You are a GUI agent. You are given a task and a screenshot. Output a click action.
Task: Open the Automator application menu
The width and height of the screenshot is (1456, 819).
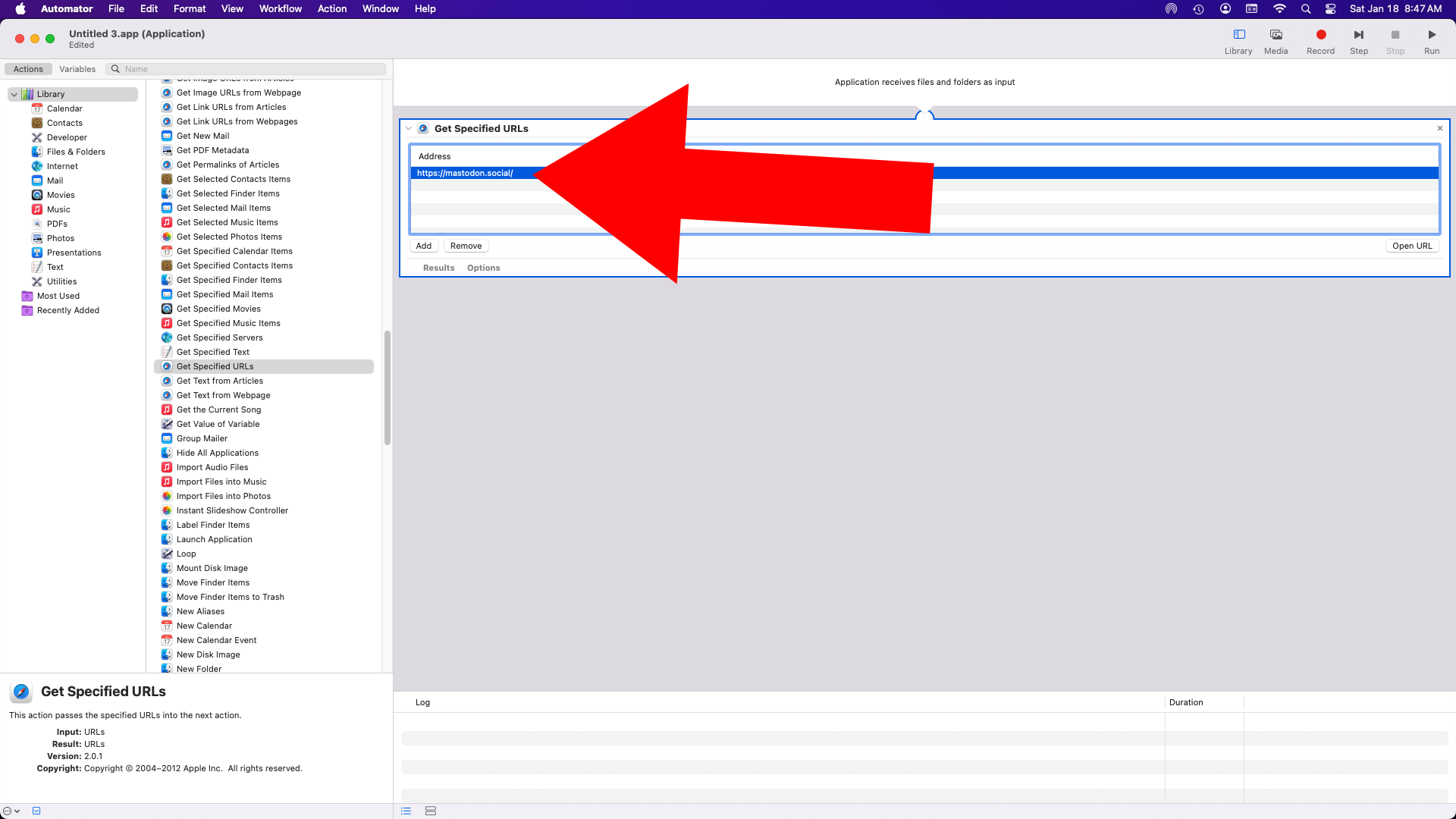(x=67, y=9)
